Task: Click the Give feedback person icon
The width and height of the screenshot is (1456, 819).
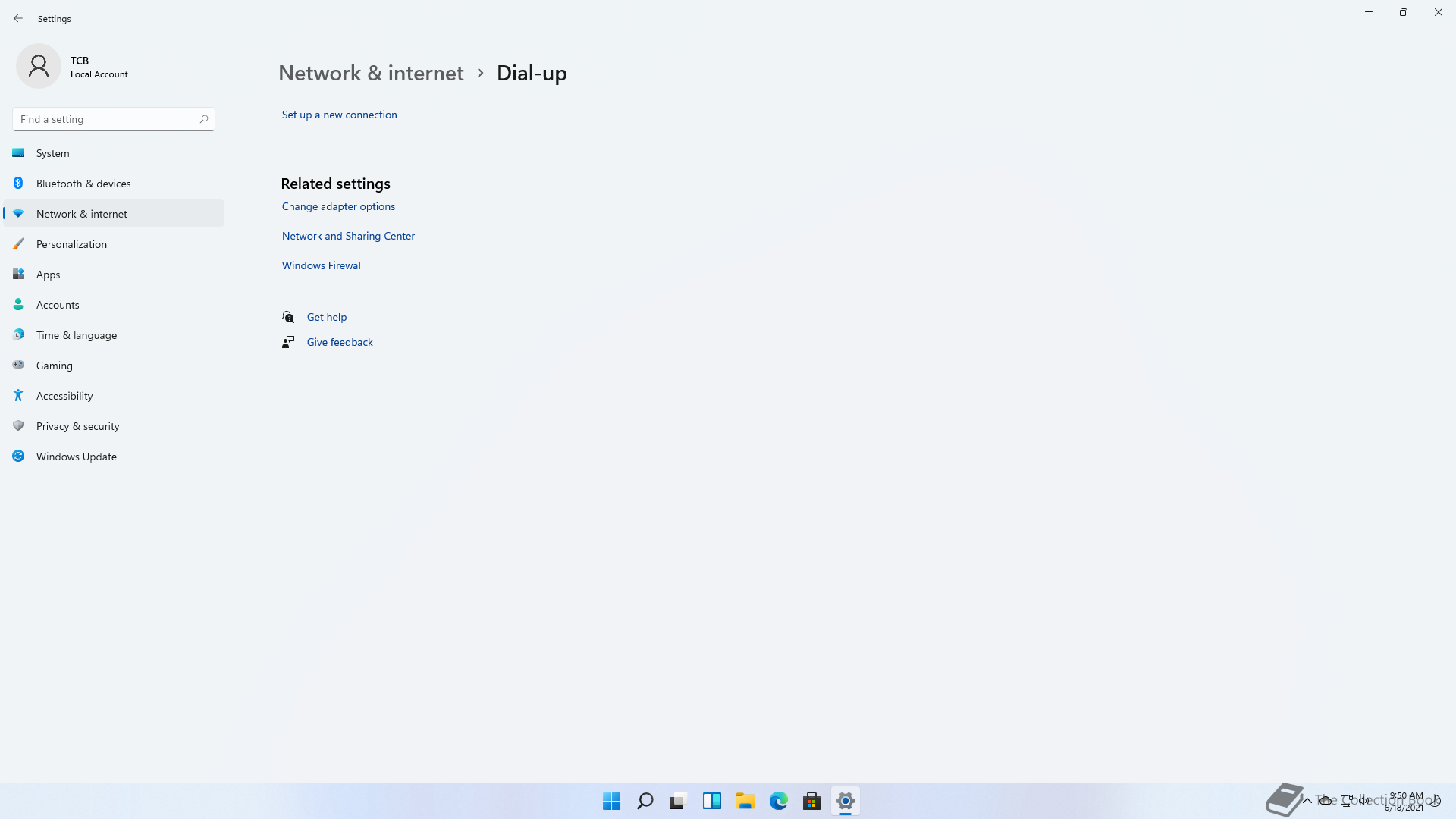Action: tap(288, 342)
